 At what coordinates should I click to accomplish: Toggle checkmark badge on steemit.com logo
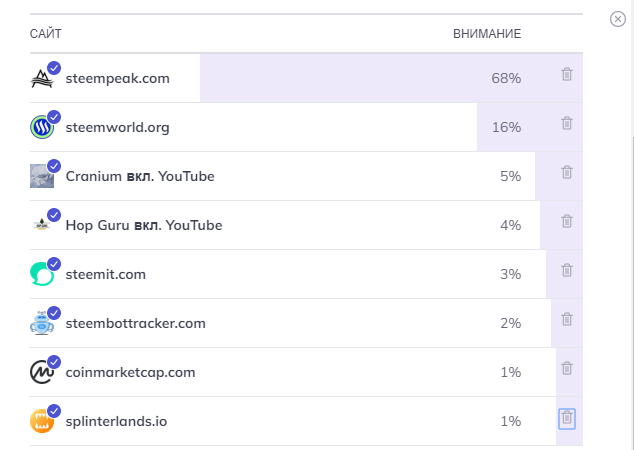pos(54,263)
